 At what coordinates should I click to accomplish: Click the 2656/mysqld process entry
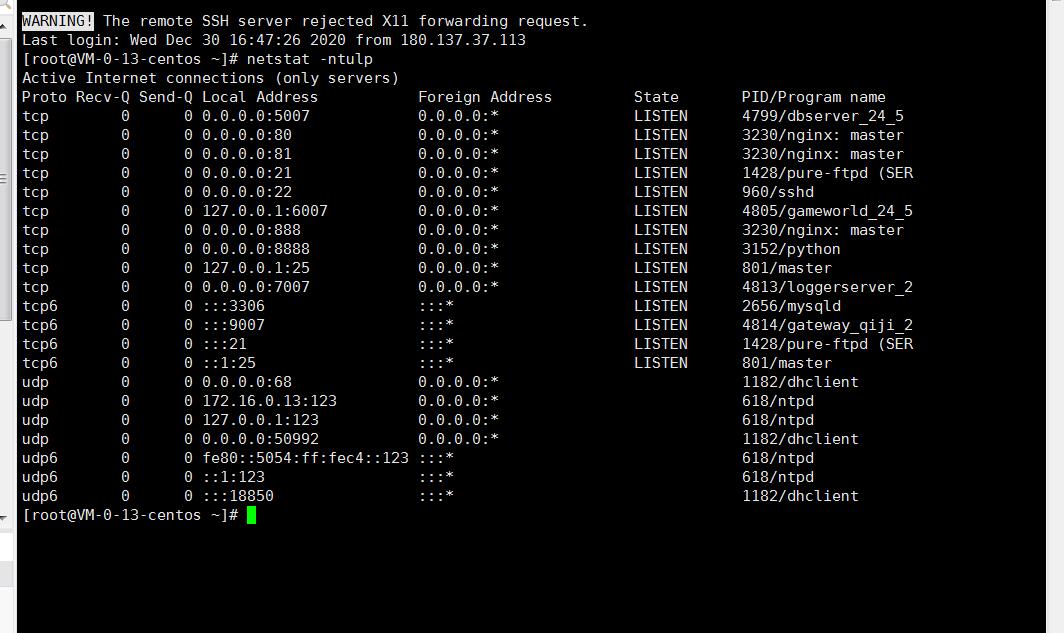(x=790, y=306)
